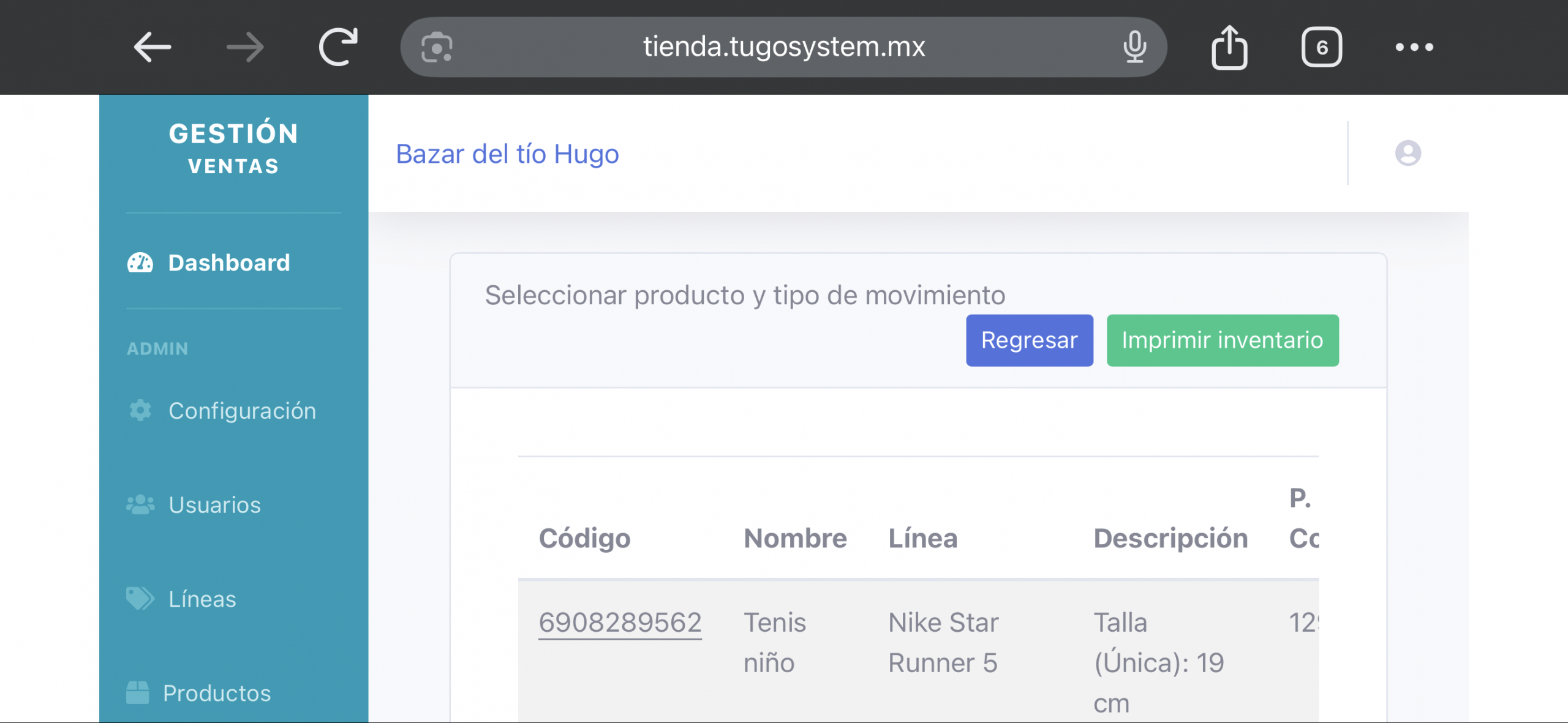Tap the browser back arrow
The width and height of the screenshot is (1568, 723).
click(153, 47)
